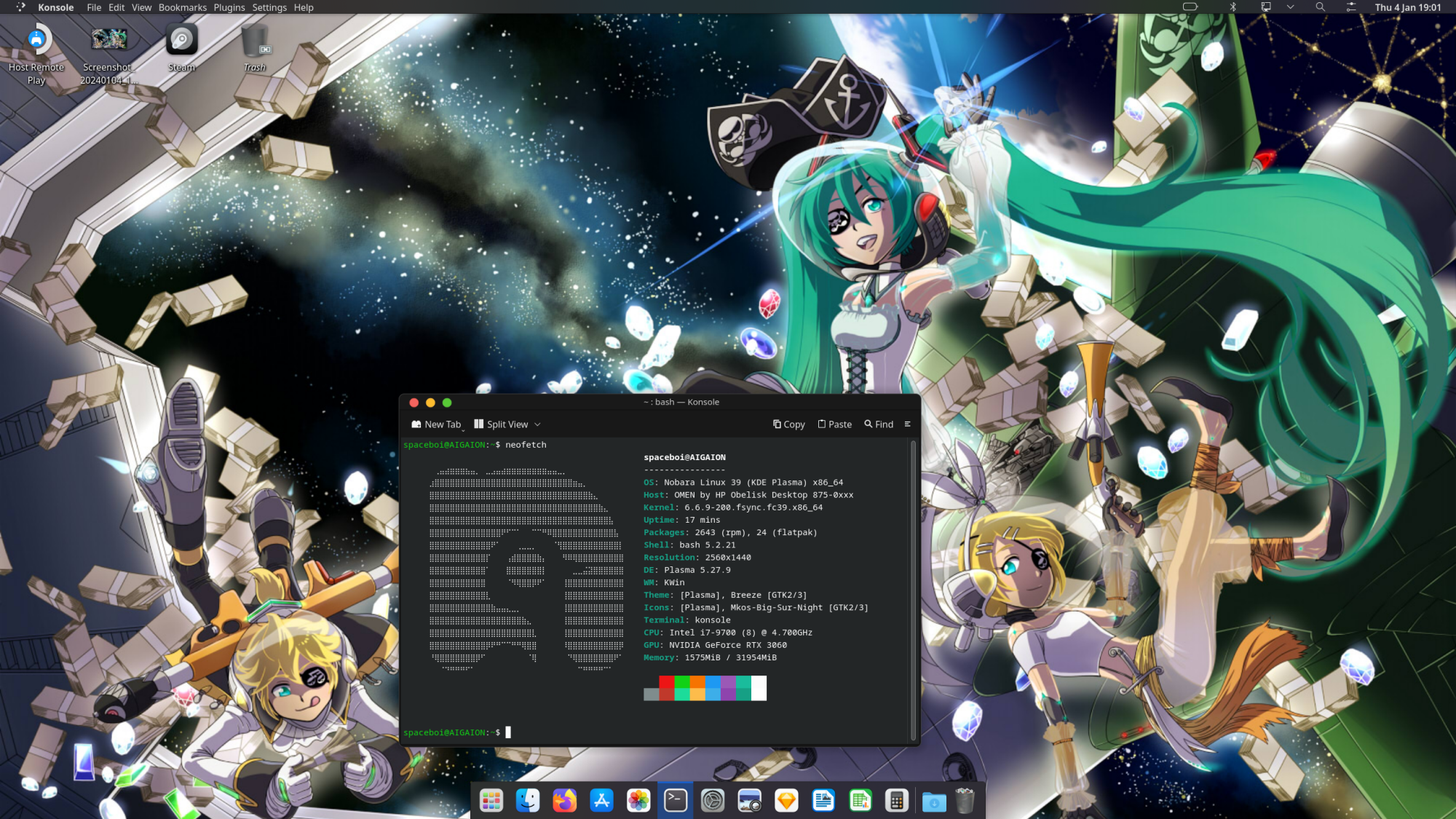Close the Konsole window with red button
The image size is (1456, 819).
(414, 403)
